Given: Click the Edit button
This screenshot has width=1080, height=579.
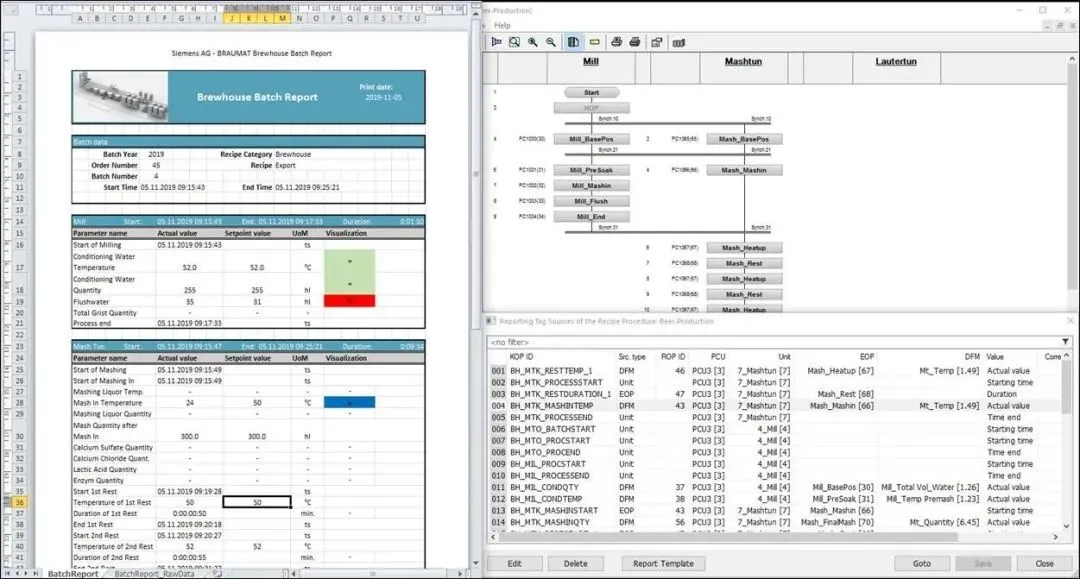Looking at the screenshot, I should pyautogui.click(x=515, y=563).
